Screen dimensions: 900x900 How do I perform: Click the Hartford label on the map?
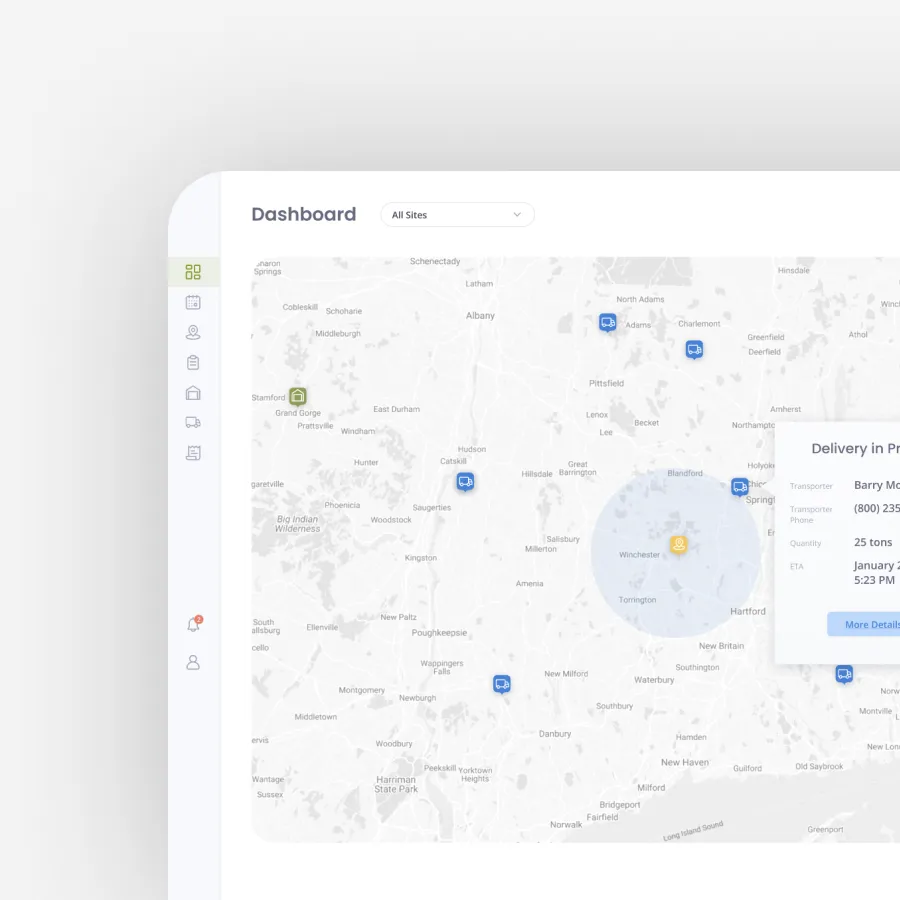point(747,611)
